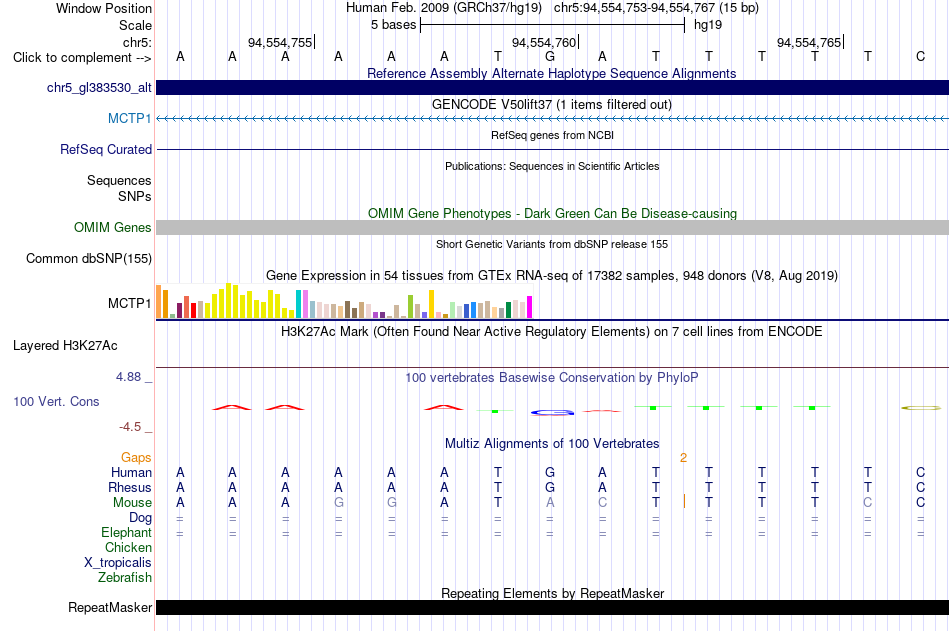Click the Window Position label
This screenshot has width=950, height=631.
point(104,8)
